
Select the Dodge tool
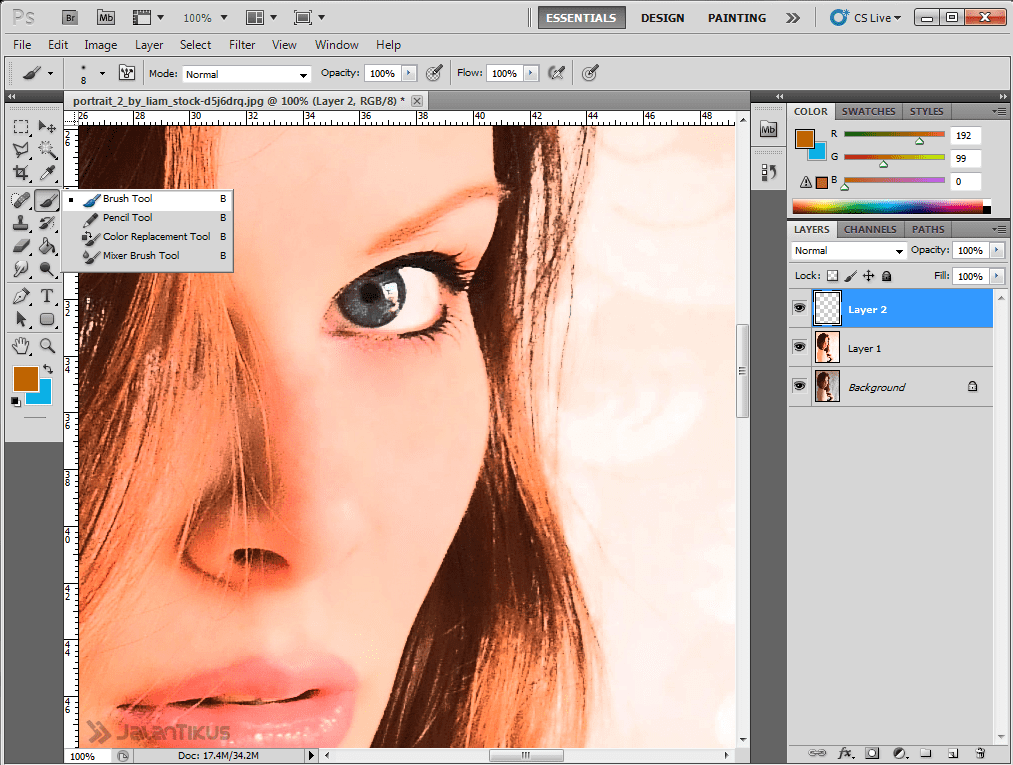pyautogui.click(x=47, y=268)
